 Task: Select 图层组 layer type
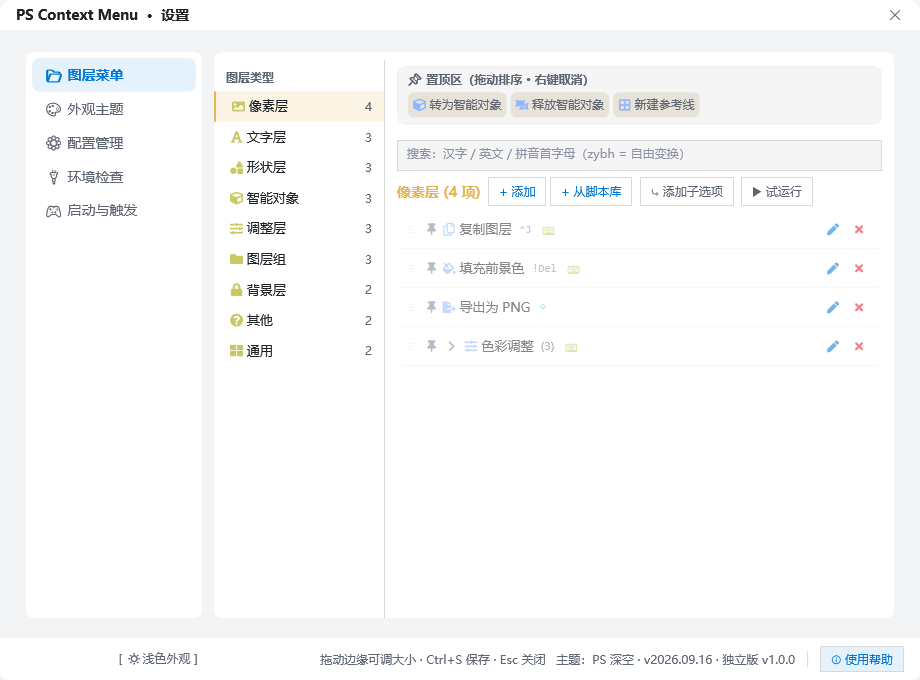(299, 259)
